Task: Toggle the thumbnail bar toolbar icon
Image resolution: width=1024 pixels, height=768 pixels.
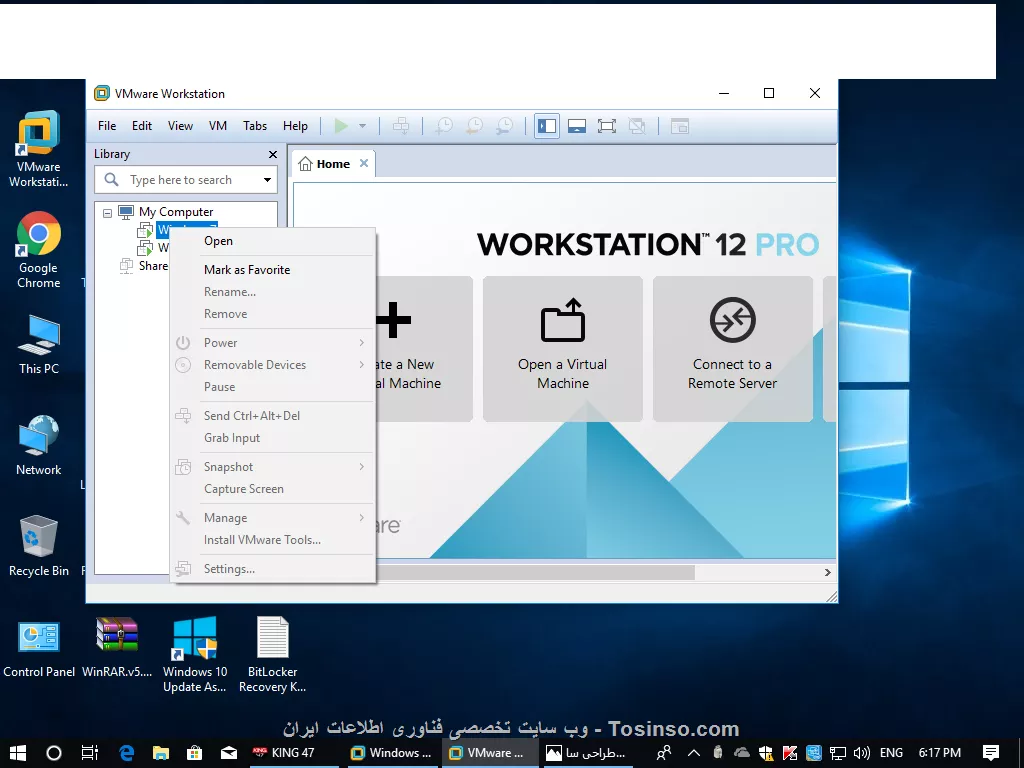Action: pos(577,126)
